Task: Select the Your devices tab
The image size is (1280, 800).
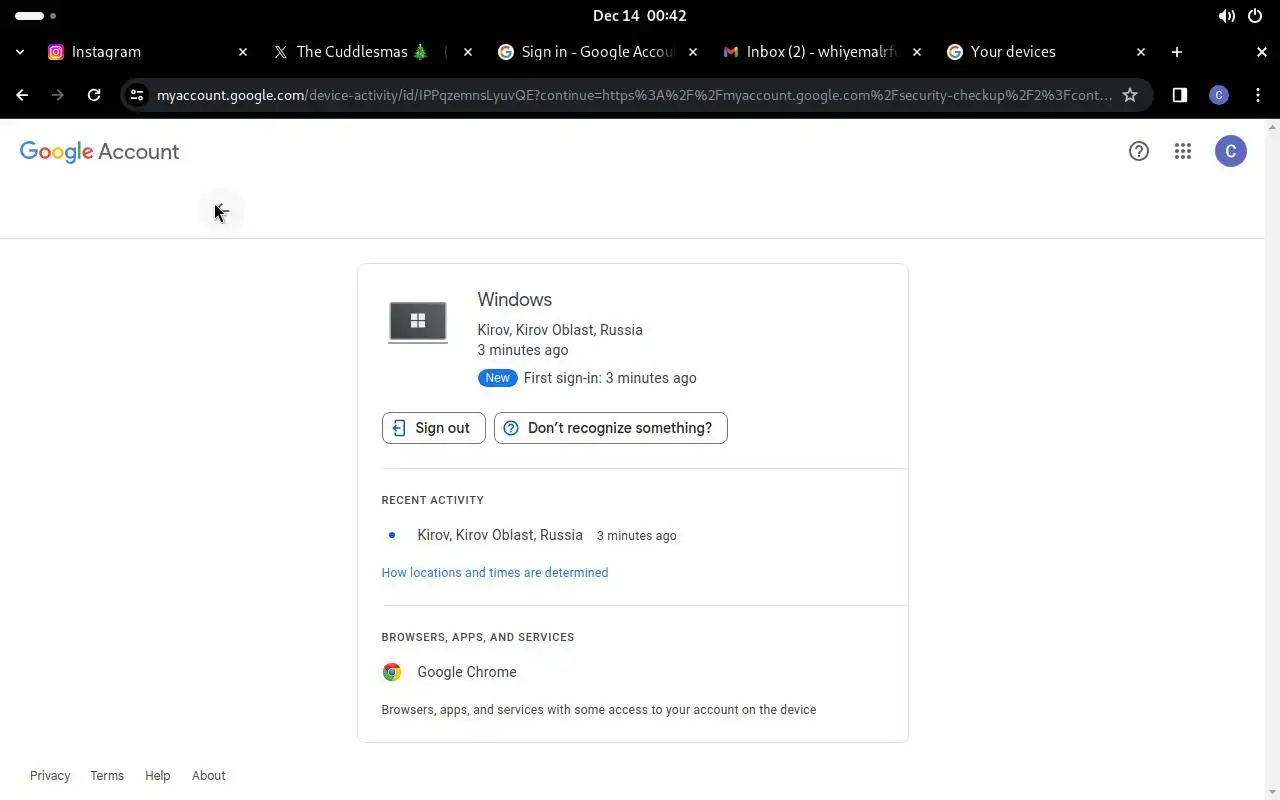Action: tap(1047, 52)
